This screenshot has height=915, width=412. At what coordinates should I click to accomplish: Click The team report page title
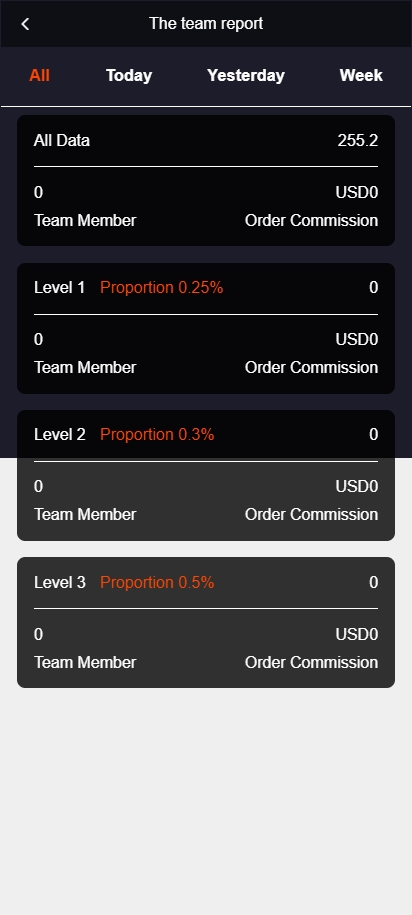pyautogui.click(x=206, y=23)
